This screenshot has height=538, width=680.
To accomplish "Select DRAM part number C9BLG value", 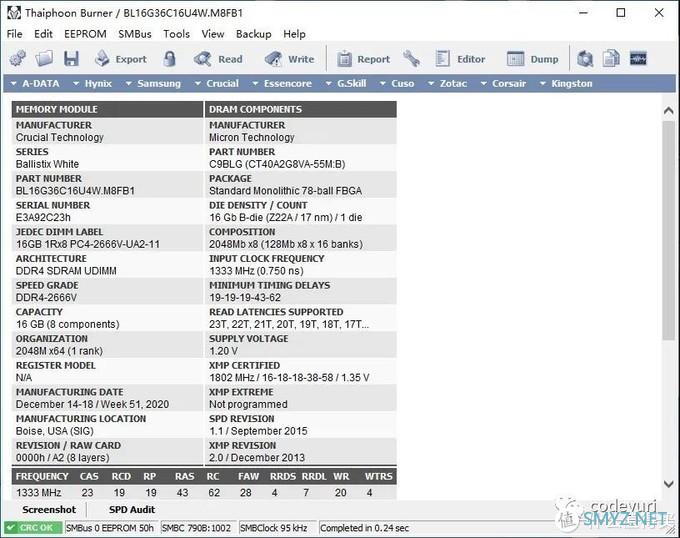I will tap(277, 164).
